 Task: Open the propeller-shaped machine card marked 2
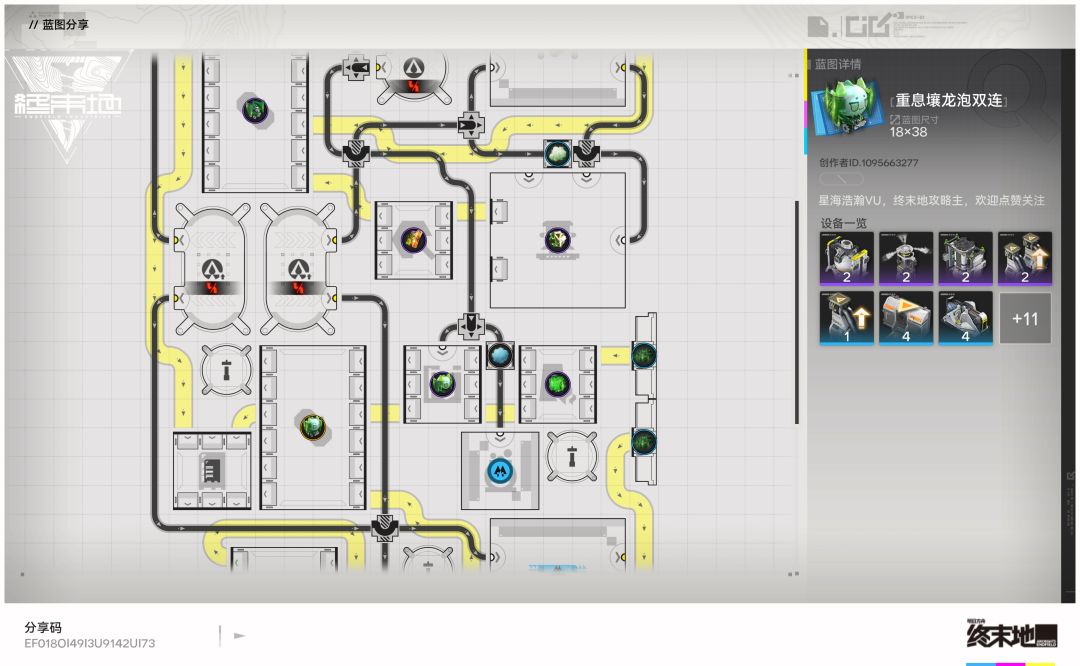[x=906, y=258]
